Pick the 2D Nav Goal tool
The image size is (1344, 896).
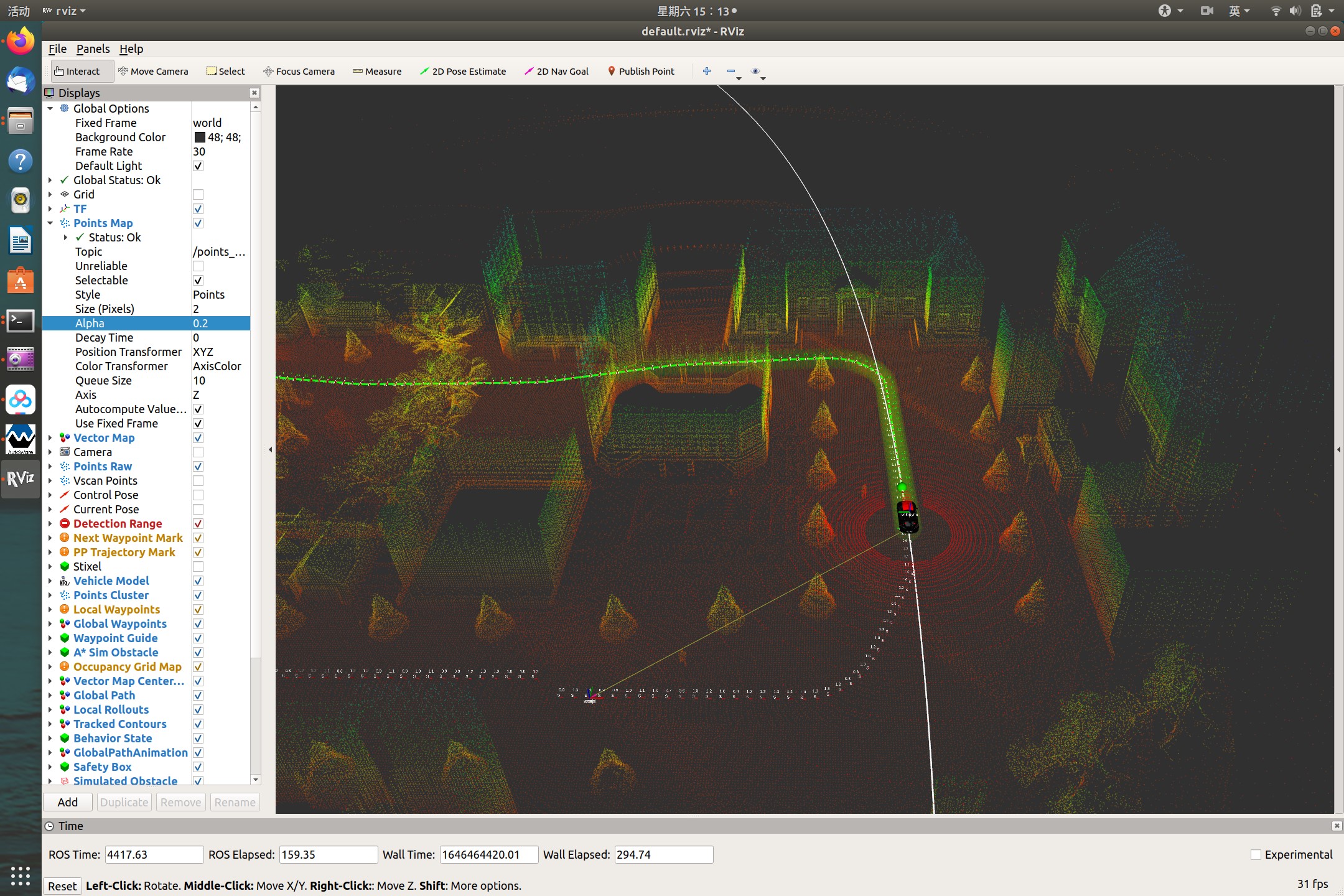556,71
